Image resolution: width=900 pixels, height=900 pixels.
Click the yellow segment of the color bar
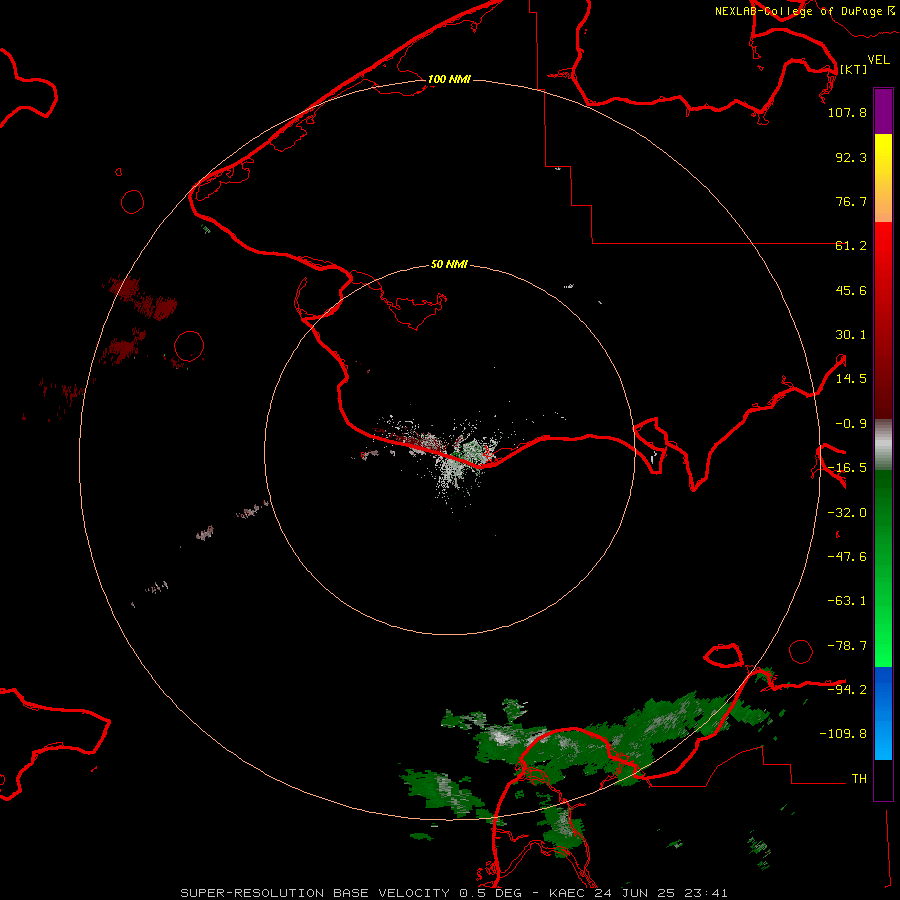(x=883, y=155)
